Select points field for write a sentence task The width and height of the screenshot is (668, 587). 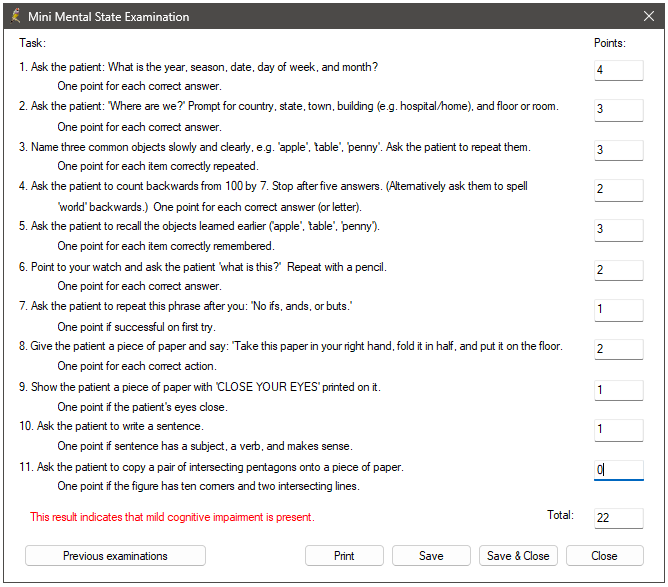[x=619, y=430]
